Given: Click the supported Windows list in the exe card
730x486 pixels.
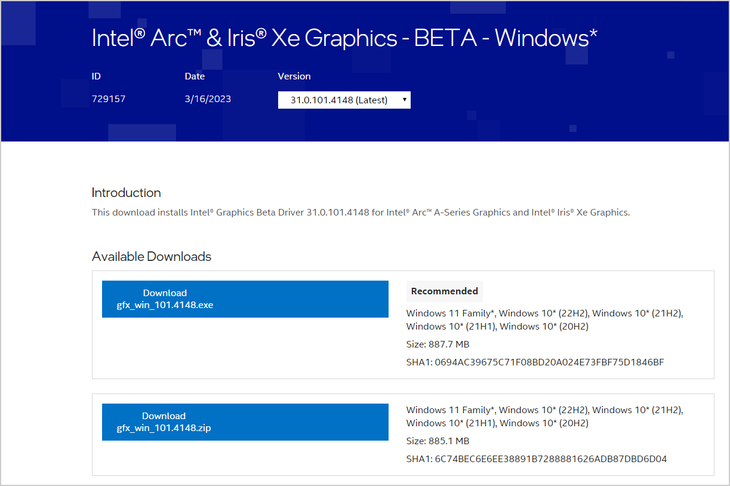Looking at the screenshot, I should click(545, 320).
